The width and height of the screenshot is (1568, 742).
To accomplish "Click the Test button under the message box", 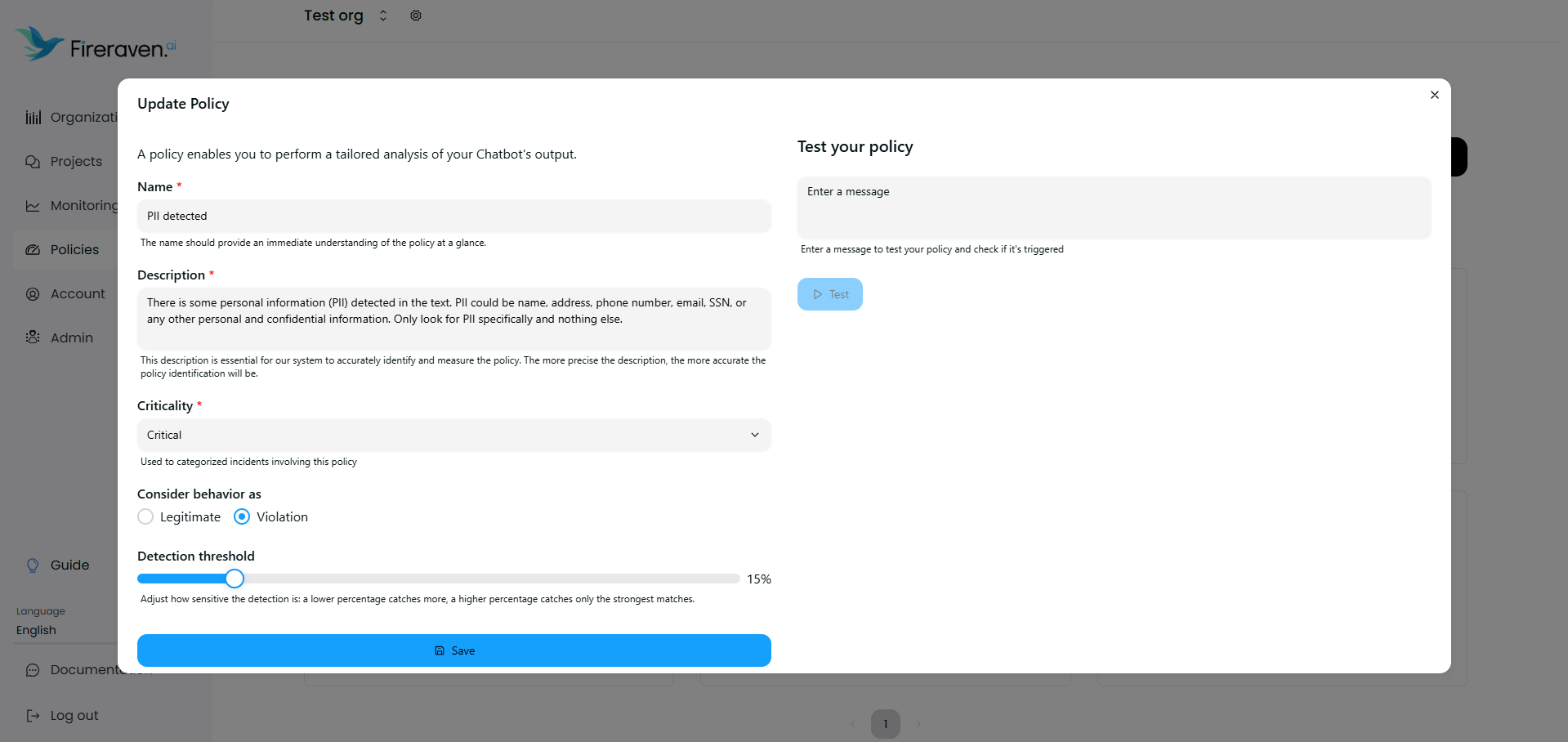I will point(829,293).
